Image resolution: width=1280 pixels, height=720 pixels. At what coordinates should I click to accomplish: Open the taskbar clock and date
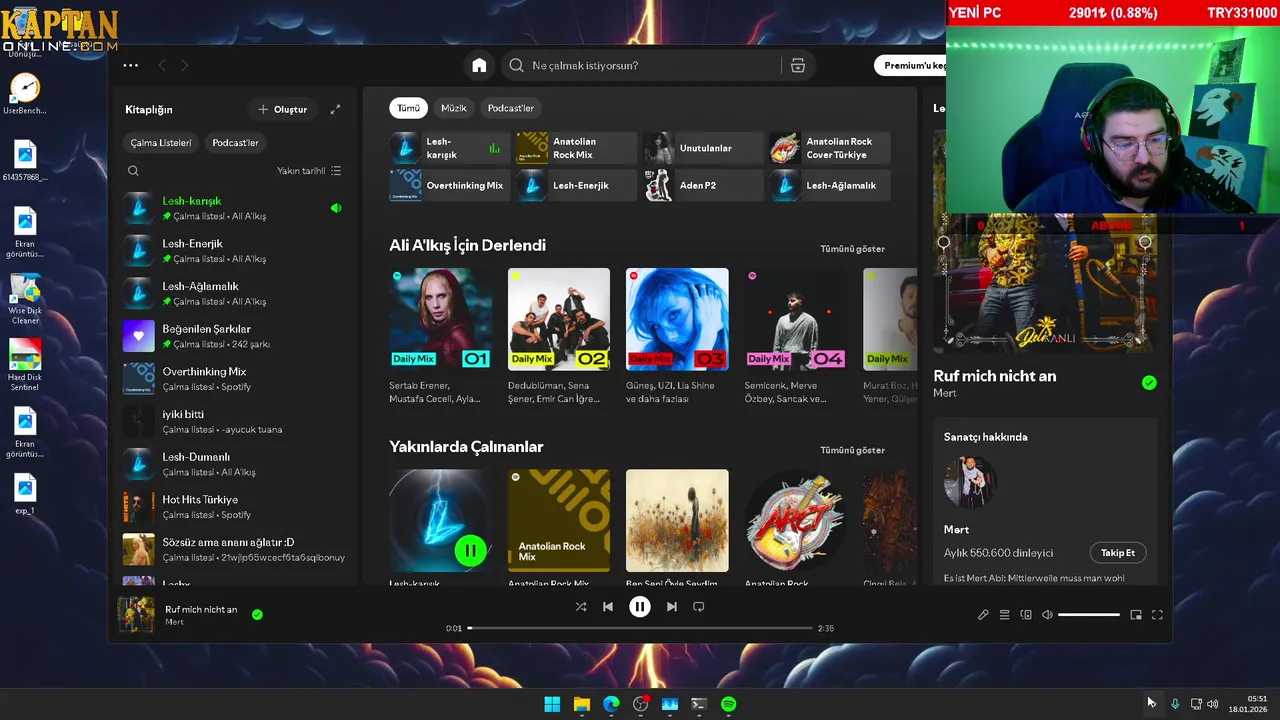pos(1248,704)
